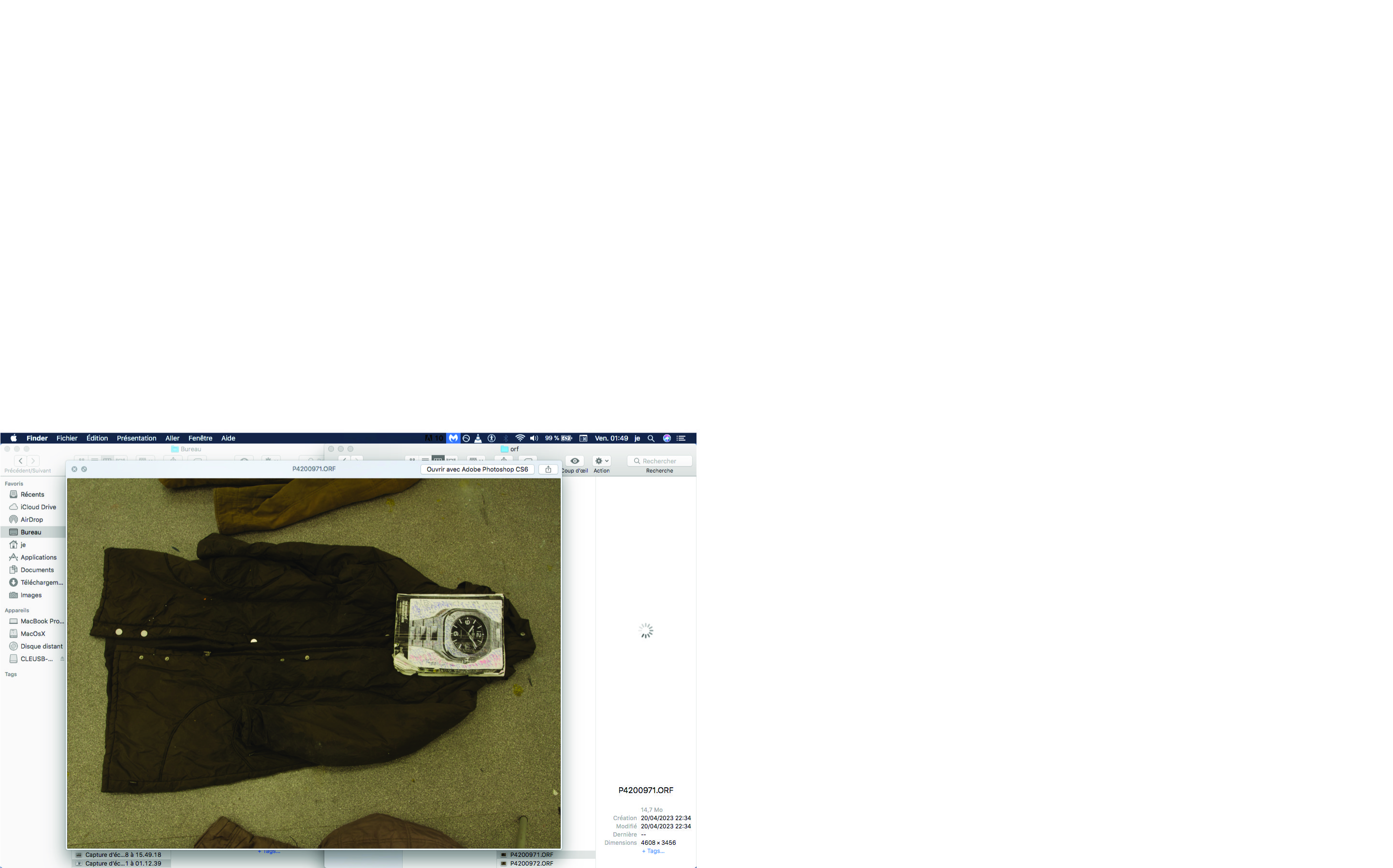Open Spotlight search magnifier icon
1393x868 pixels.
(651, 438)
